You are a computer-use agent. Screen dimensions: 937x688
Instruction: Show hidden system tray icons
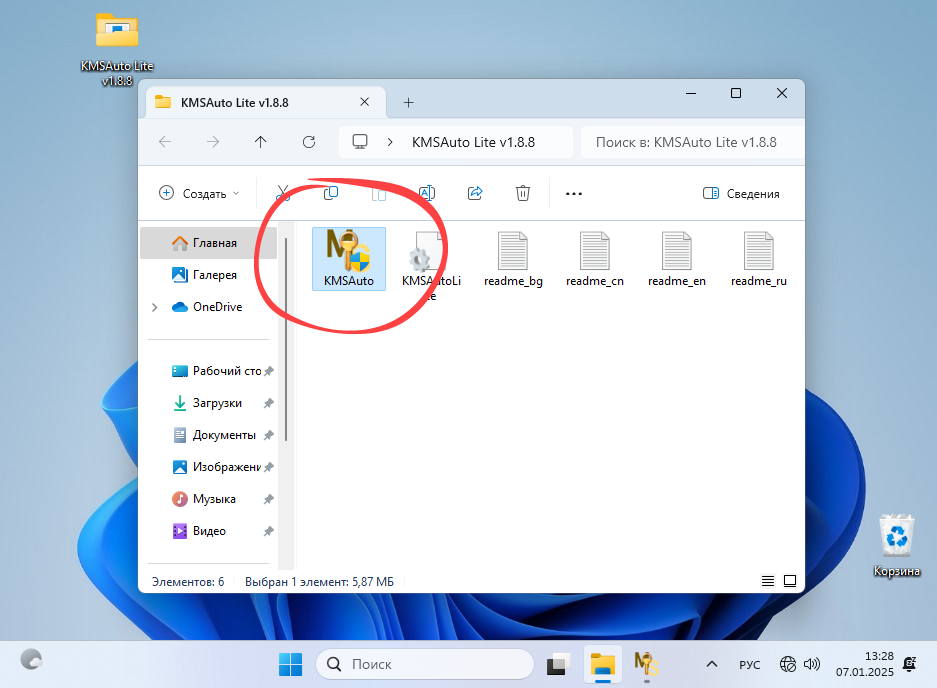712,664
